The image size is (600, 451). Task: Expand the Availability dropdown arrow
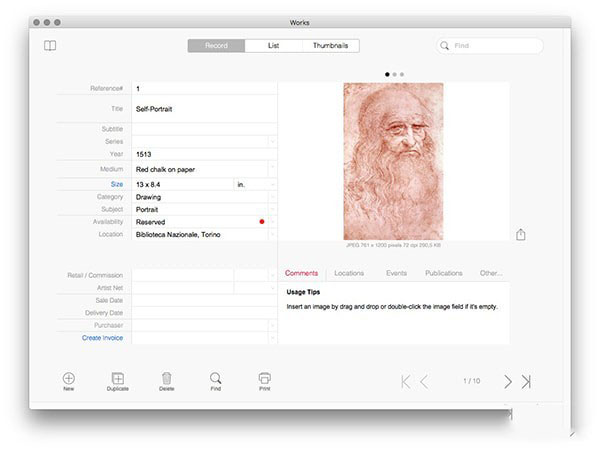tap(272, 221)
